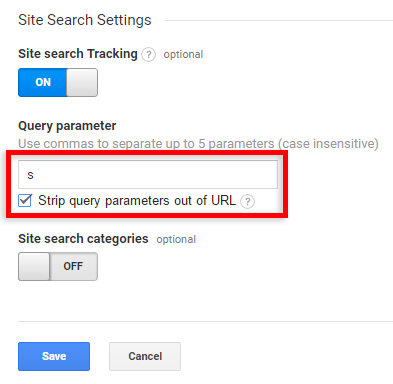Uncheck the Strip query parameters checkbox
This screenshot has width=393, height=384.
coord(25,201)
